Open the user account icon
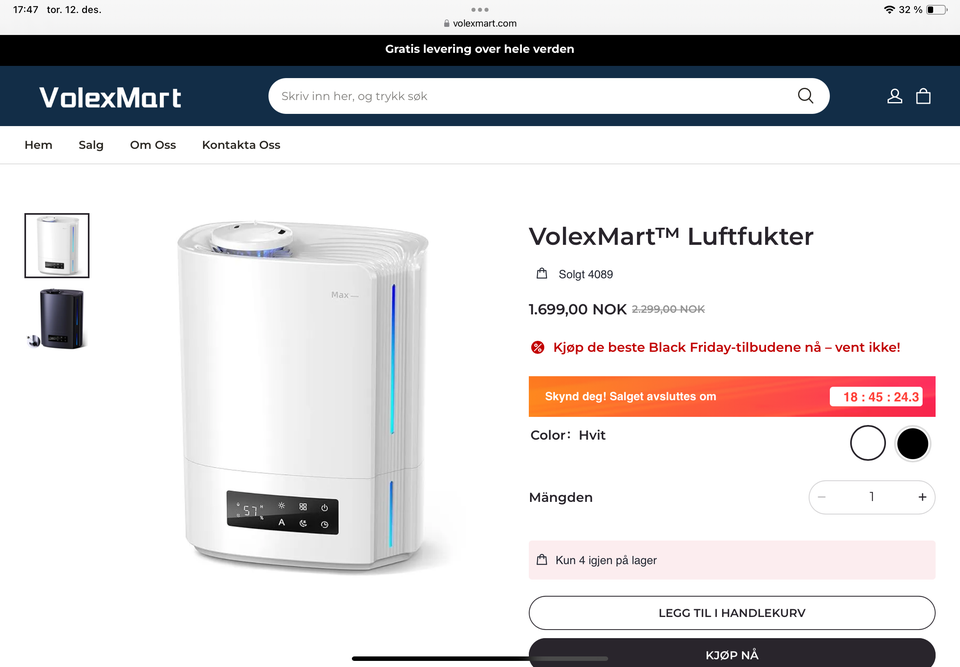 tap(894, 96)
